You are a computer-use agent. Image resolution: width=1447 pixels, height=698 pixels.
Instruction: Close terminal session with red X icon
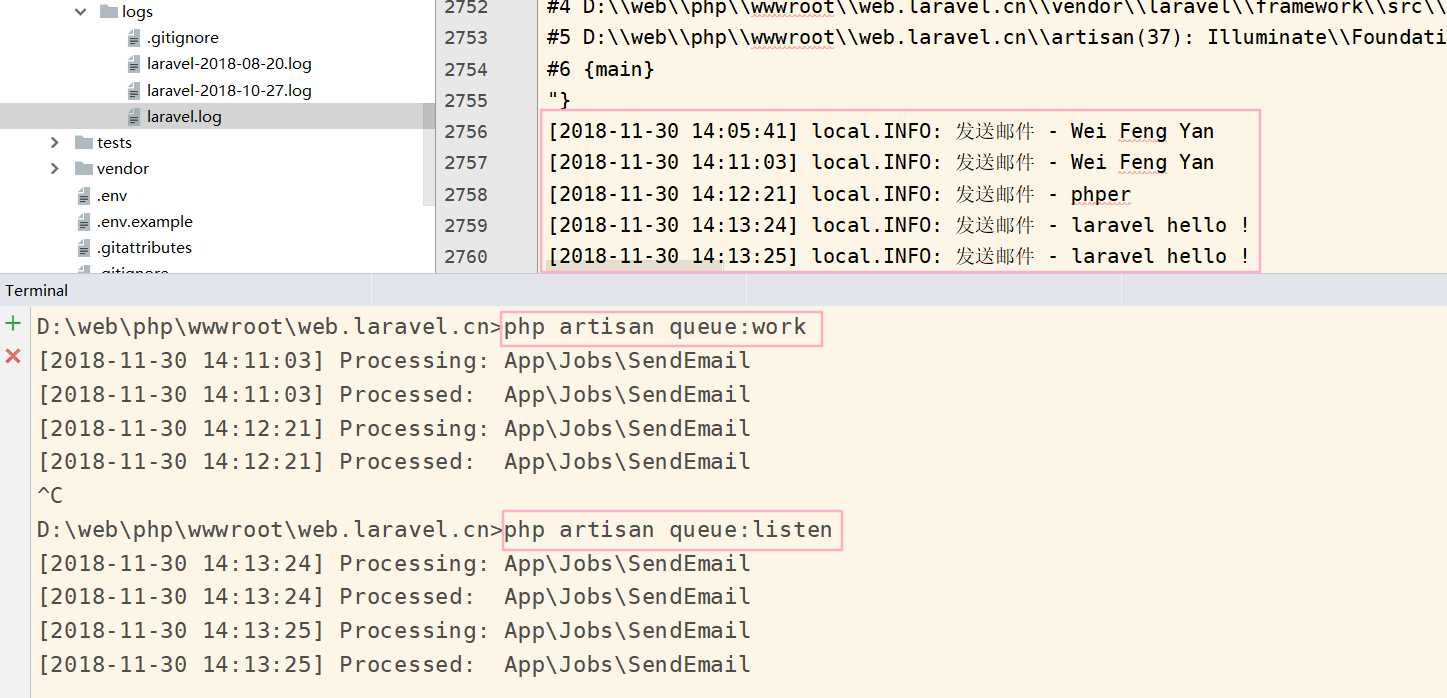[13, 356]
